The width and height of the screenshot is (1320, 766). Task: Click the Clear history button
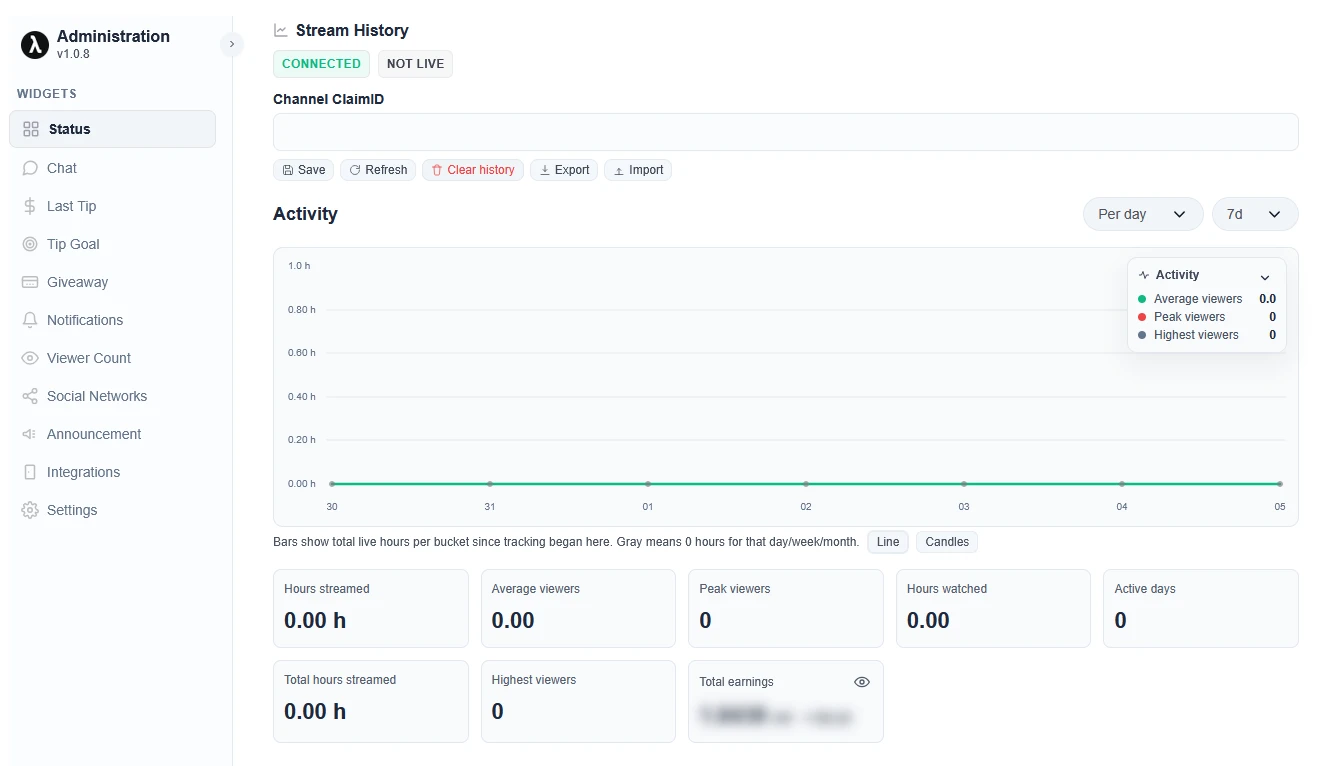[472, 170]
